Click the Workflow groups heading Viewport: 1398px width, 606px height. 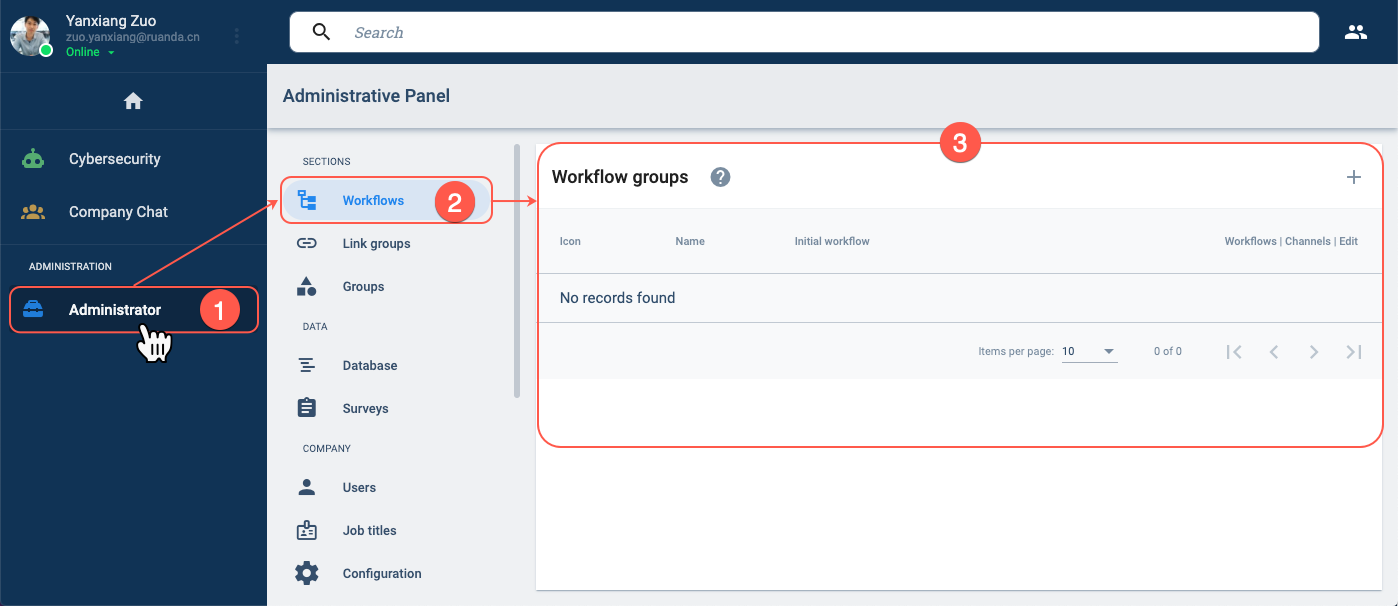tap(620, 177)
